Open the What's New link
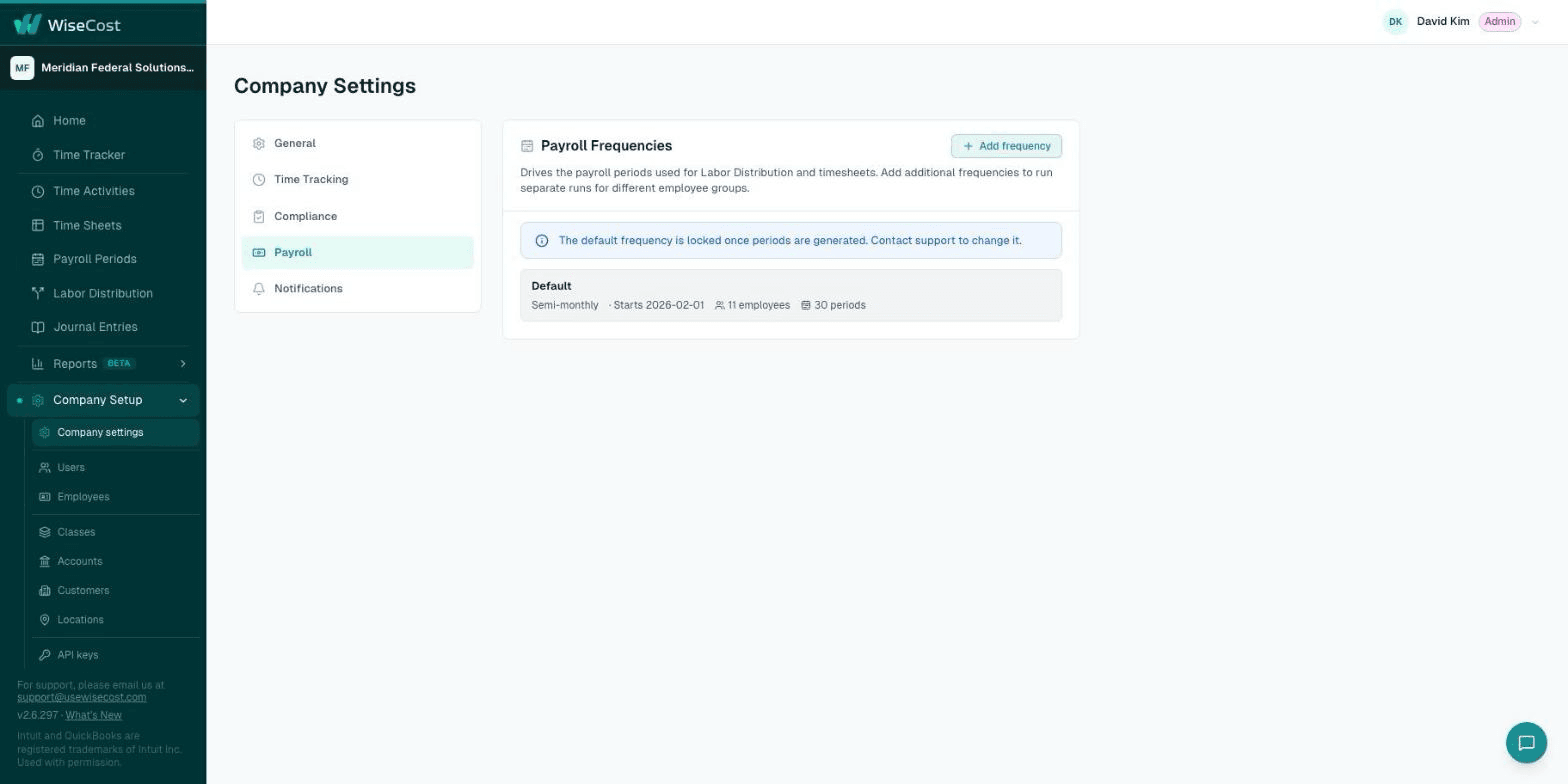The height and width of the screenshot is (784, 1568). coord(94,715)
